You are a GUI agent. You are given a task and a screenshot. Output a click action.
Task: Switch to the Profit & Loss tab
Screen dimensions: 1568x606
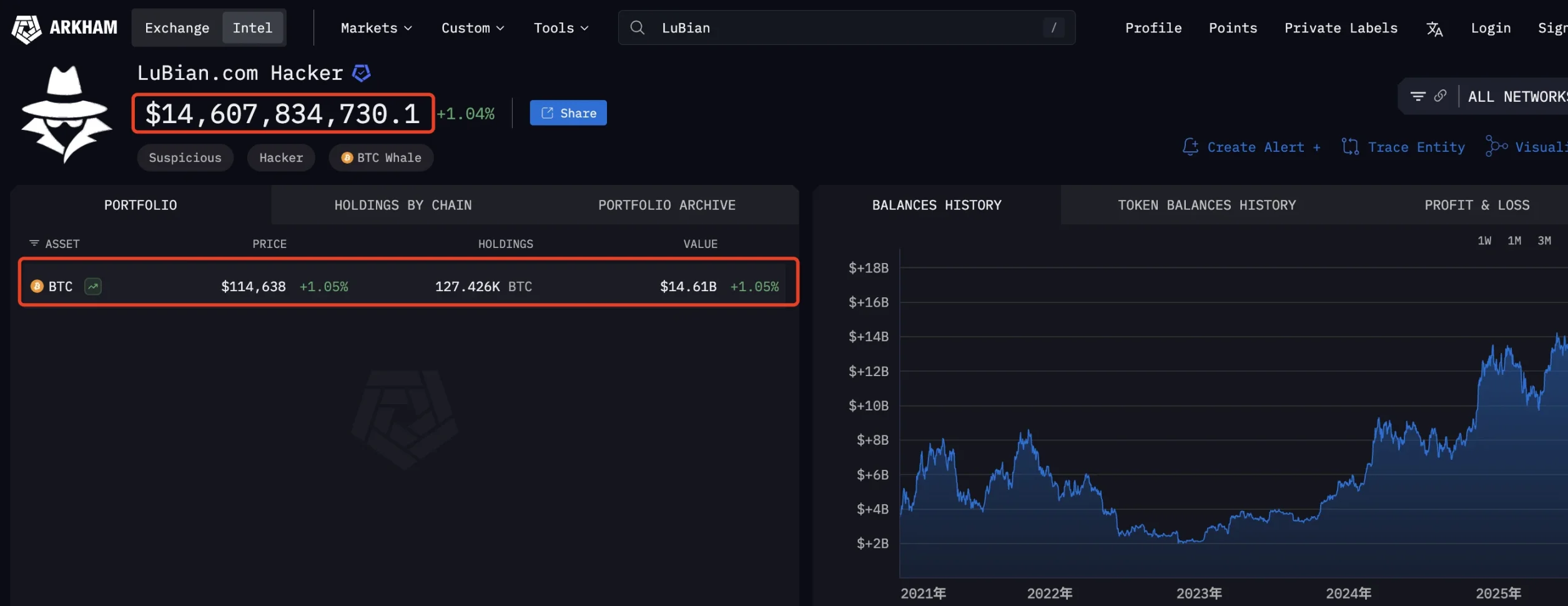tap(1477, 204)
